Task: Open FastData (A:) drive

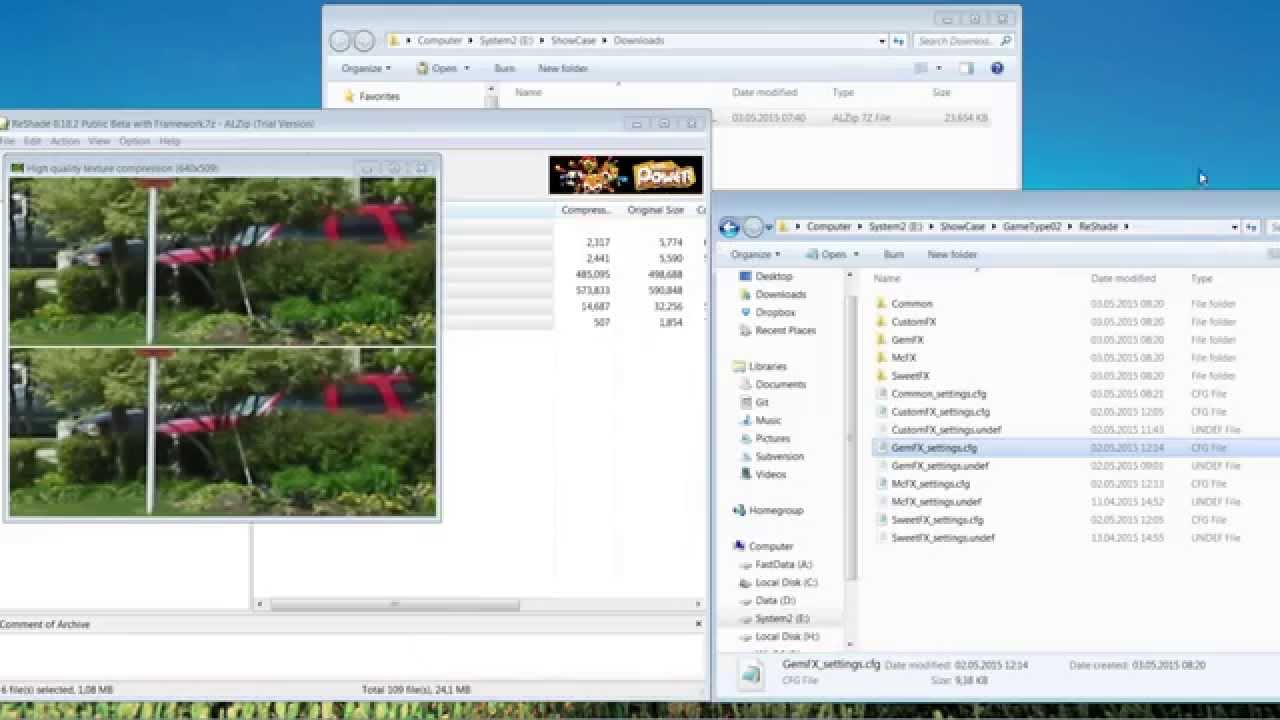Action: 783,564
